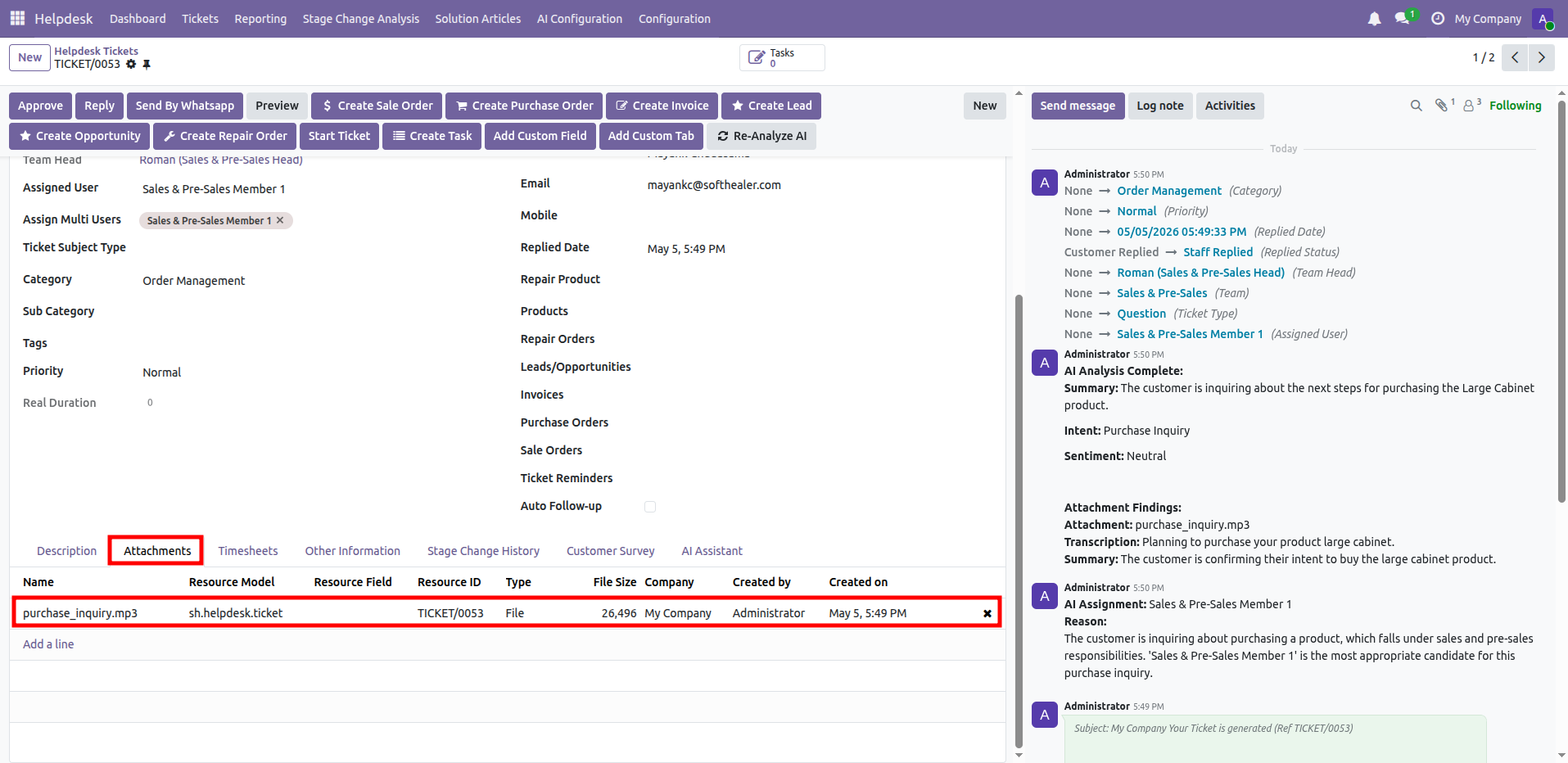This screenshot has width=1568, height=763.
Task: Search chatter messages with magnifier icon
Action: pos(1416,106)
